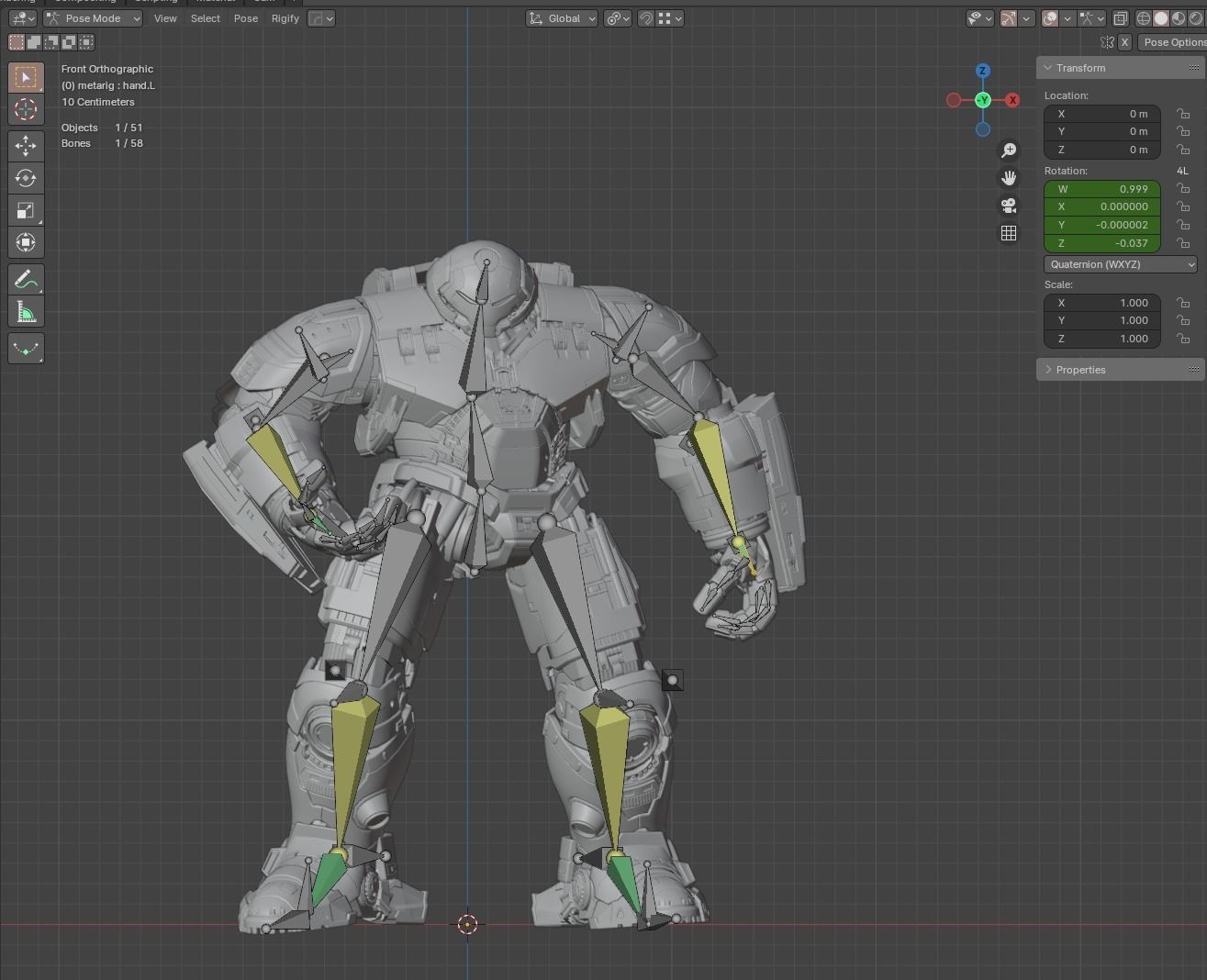Lock the W rotation field
Image resolution: width=1207 pixels, height=980 pixels.
tap(1184, 189)
